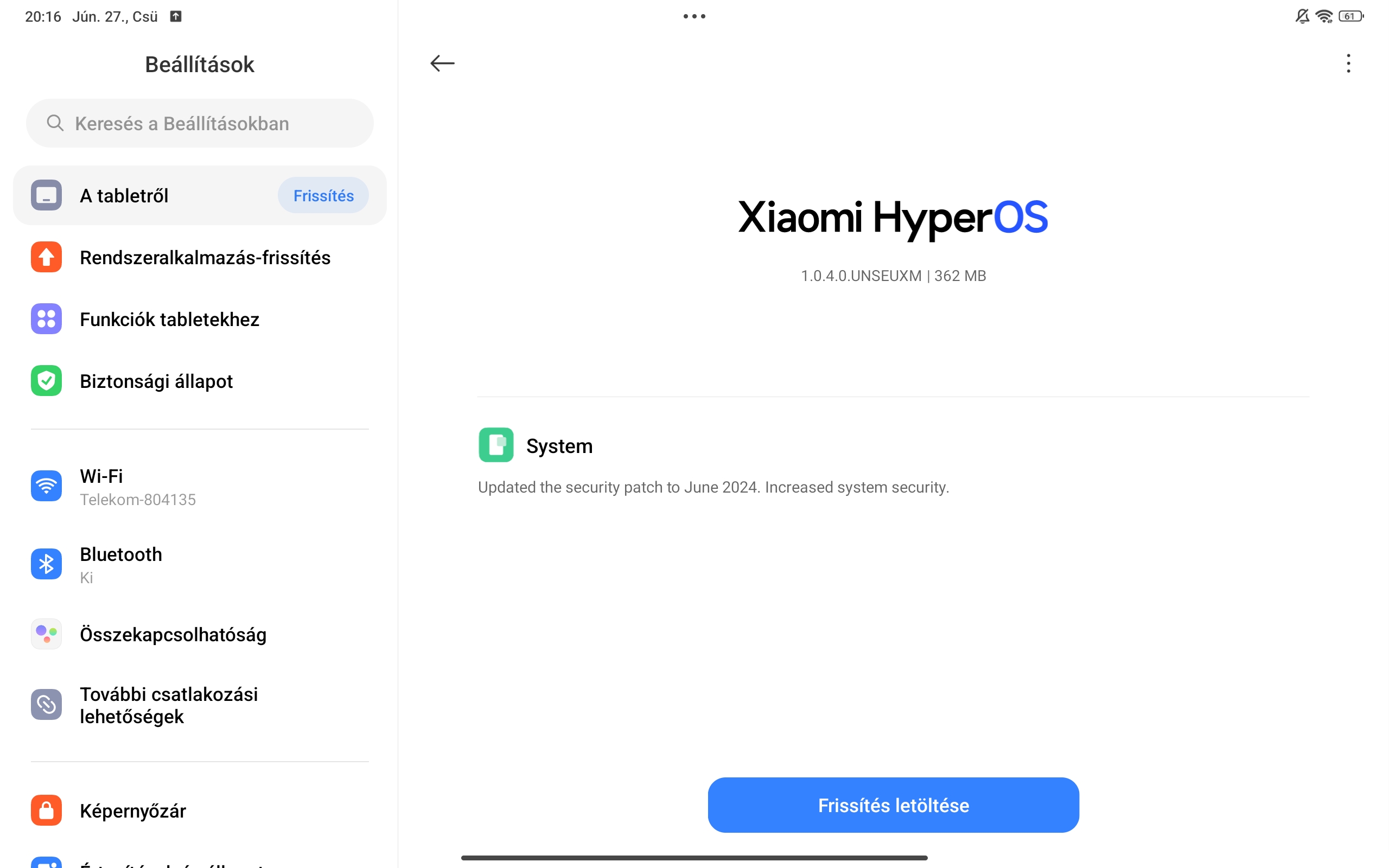The image size is (1389, 868).
Task: Focus the Keresés a Beállításokban search field
Action: tap(200, 123)
